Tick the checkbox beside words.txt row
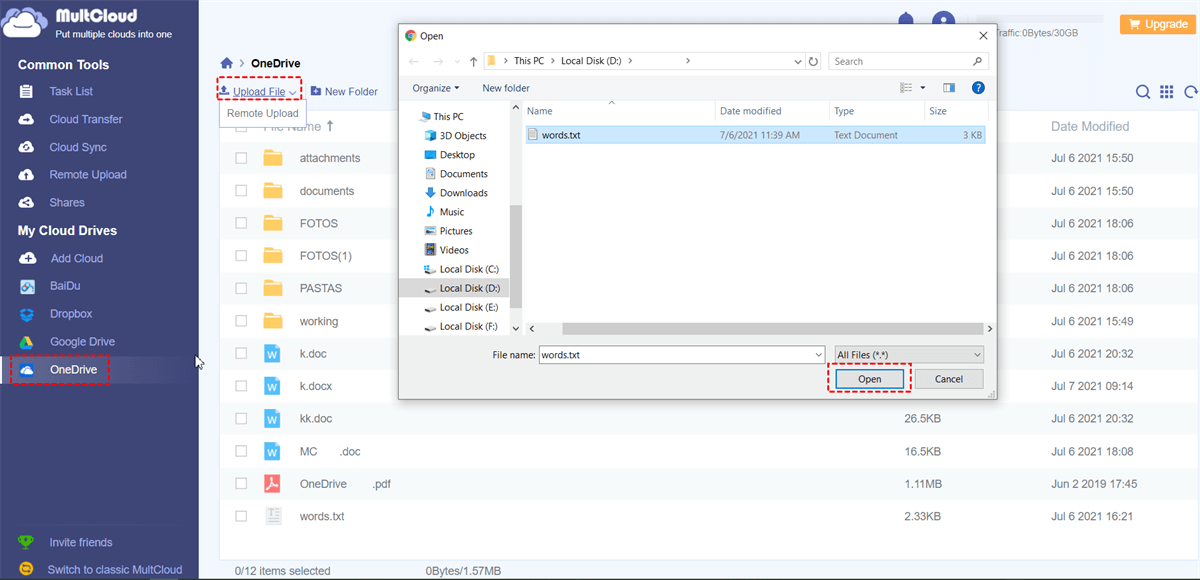The width and height of the screenshot is (1200, 580). tap(241, 517)
